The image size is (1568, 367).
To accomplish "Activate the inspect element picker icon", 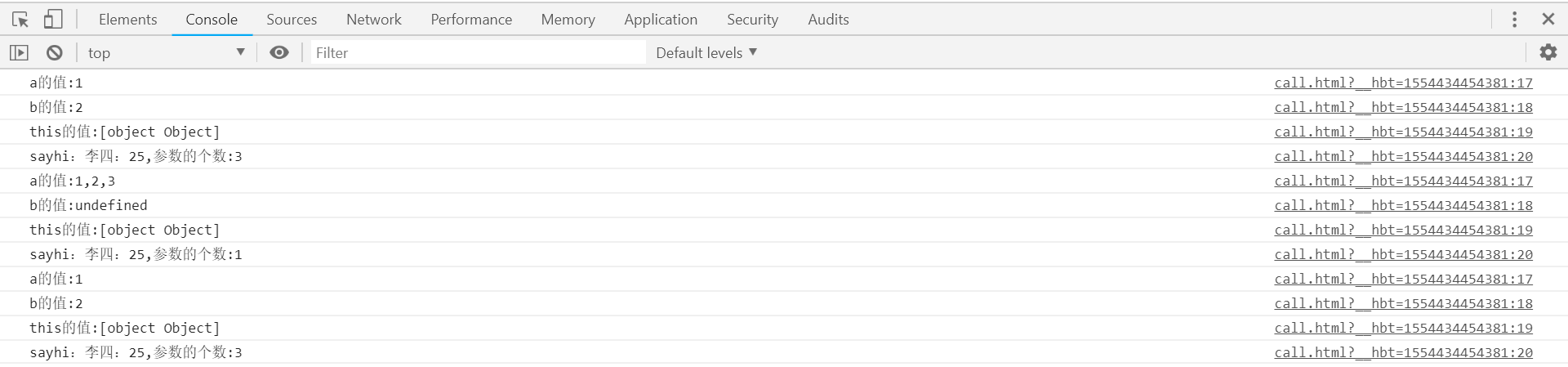I will point(20,19).
